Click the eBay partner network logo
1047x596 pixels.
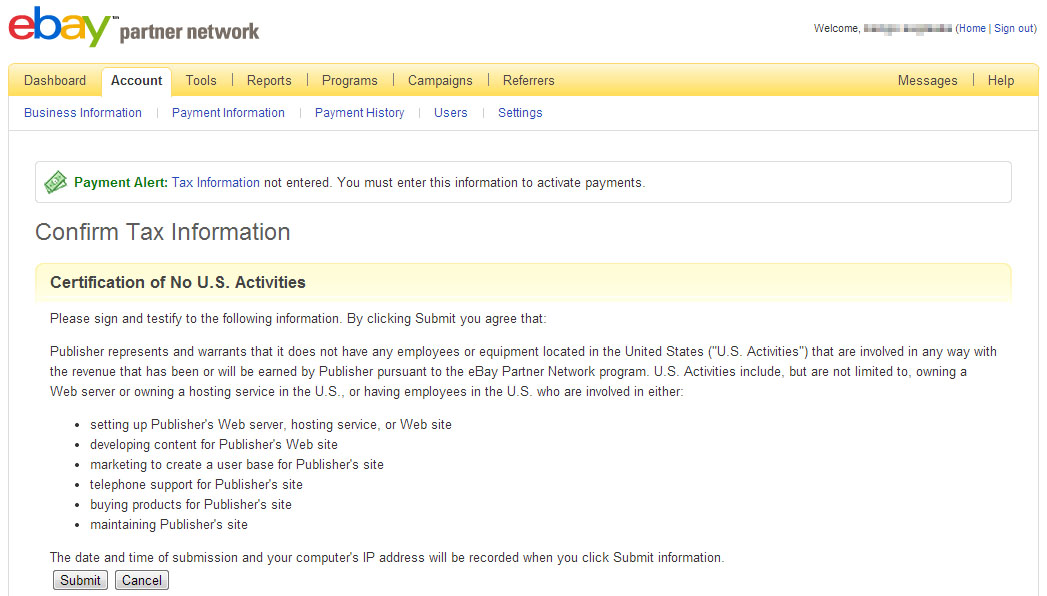(134, 27)
